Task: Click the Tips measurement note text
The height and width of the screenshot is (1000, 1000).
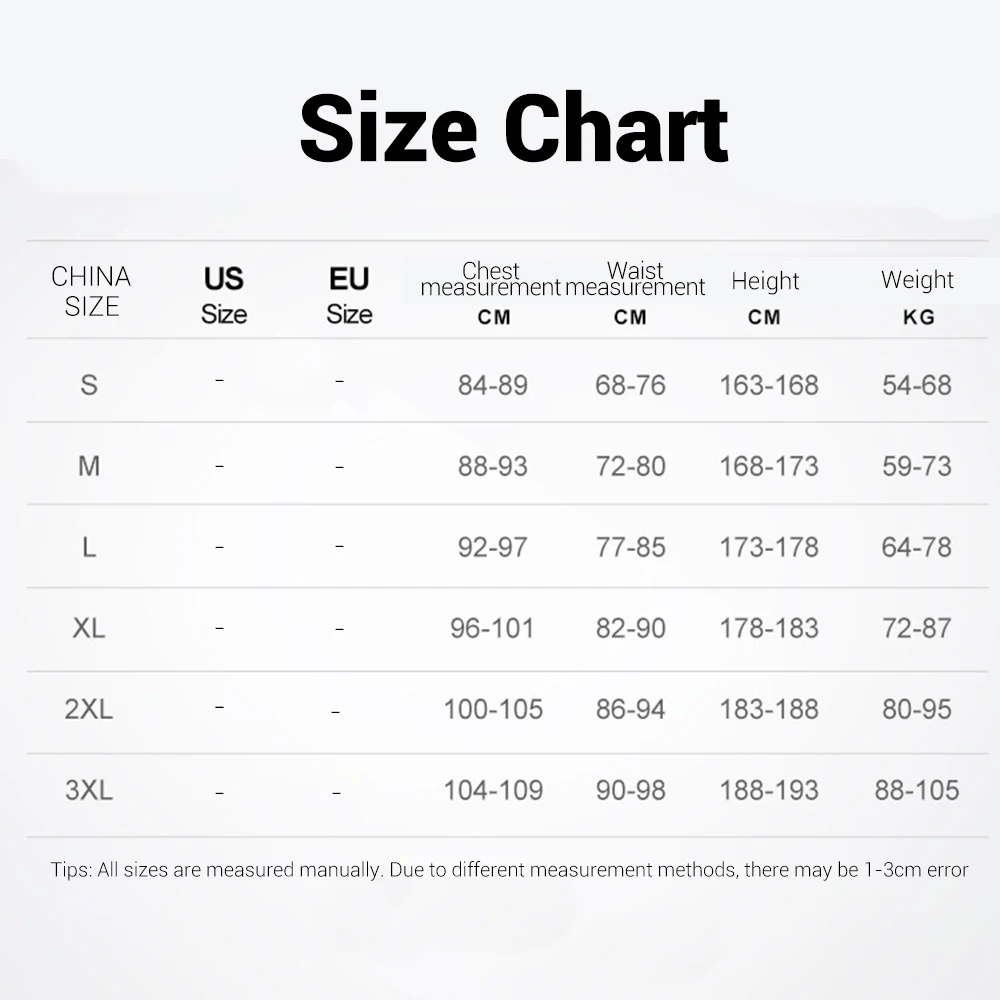Action: [x=509, y=869]
